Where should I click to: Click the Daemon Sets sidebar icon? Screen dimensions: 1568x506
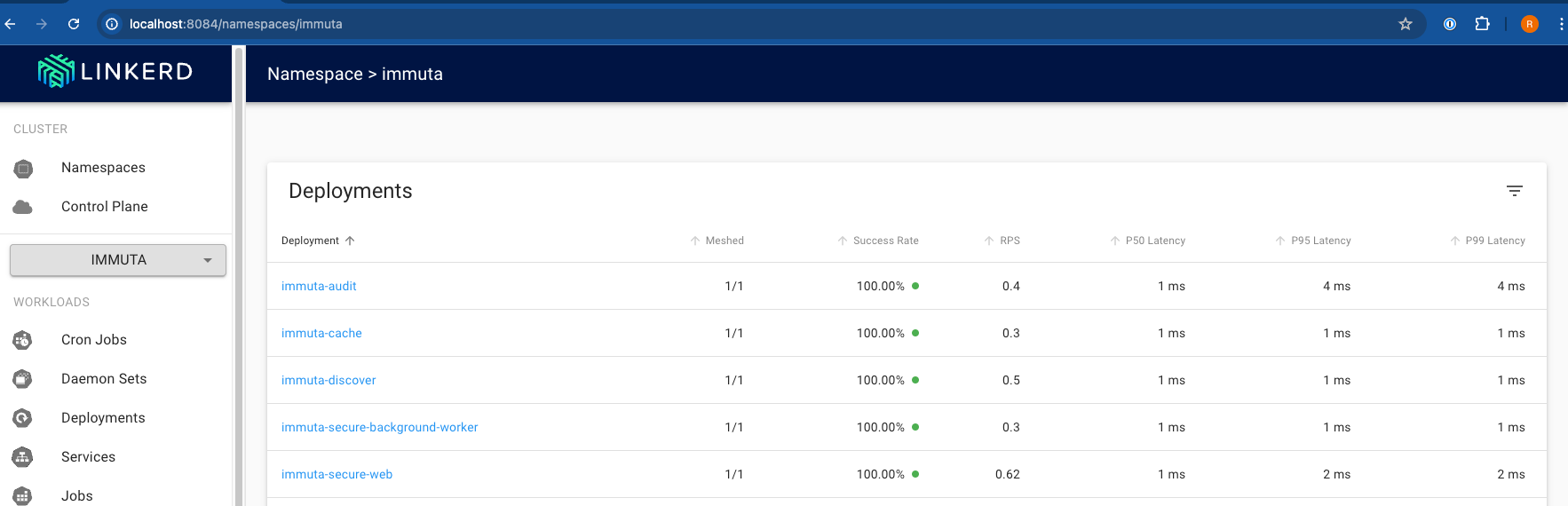coord(23,379)
